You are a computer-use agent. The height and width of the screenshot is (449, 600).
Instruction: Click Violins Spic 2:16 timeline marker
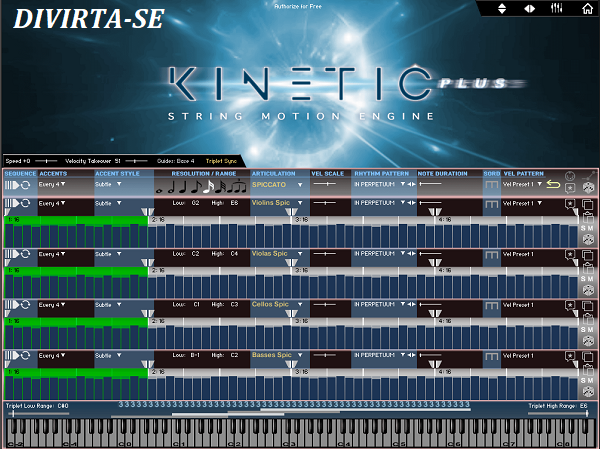point(158,220)
